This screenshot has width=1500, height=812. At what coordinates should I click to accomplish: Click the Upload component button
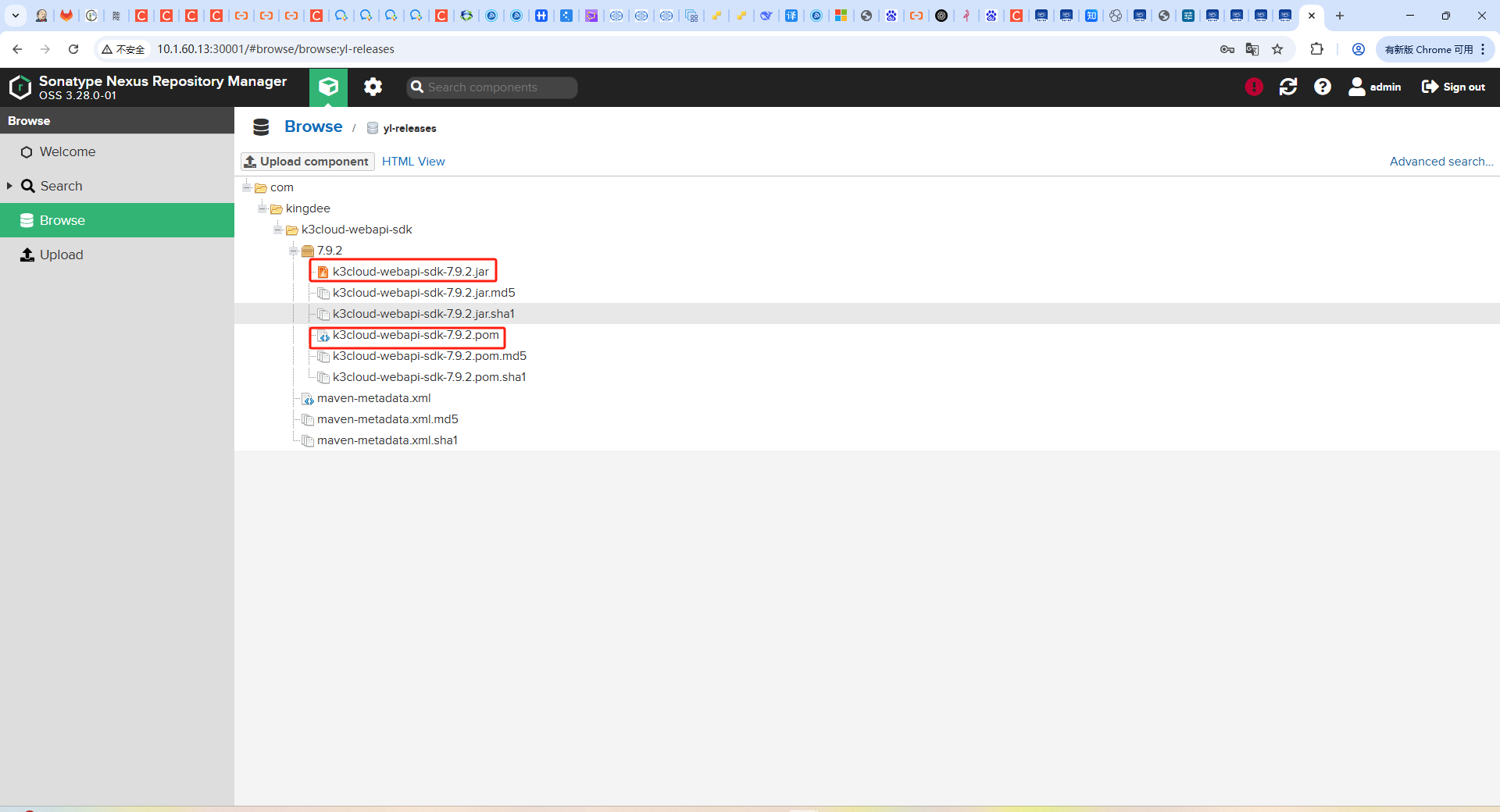(307, 161)
